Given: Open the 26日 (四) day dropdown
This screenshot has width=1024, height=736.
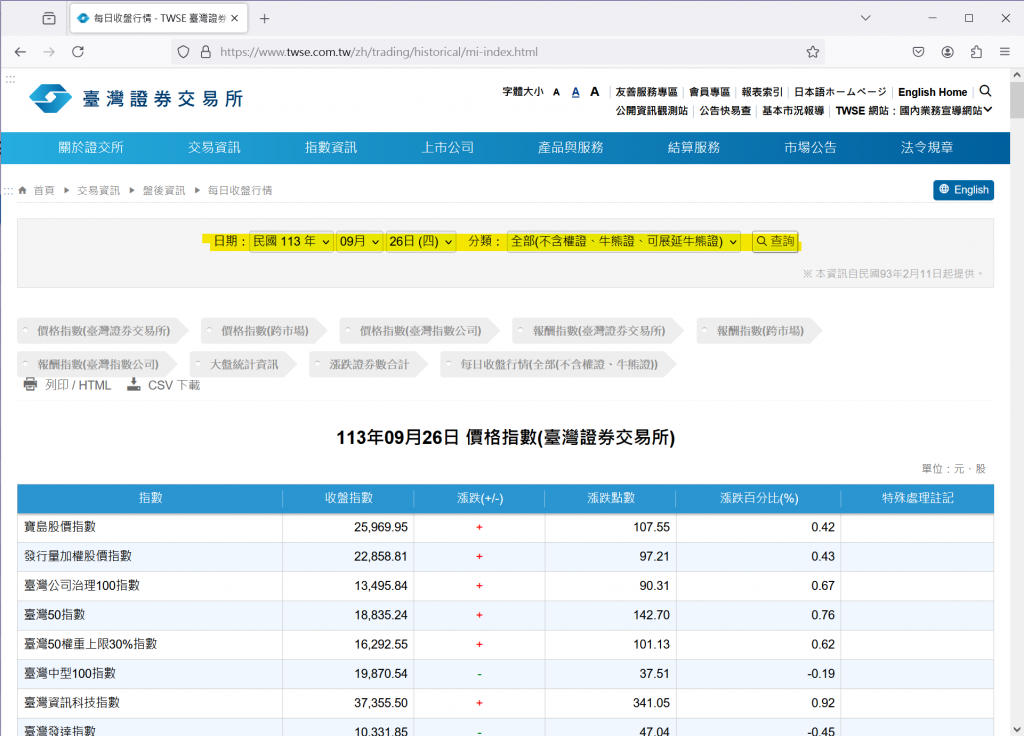Looking at the screenshot, I should pyautogui.click(x=421, y=242).
